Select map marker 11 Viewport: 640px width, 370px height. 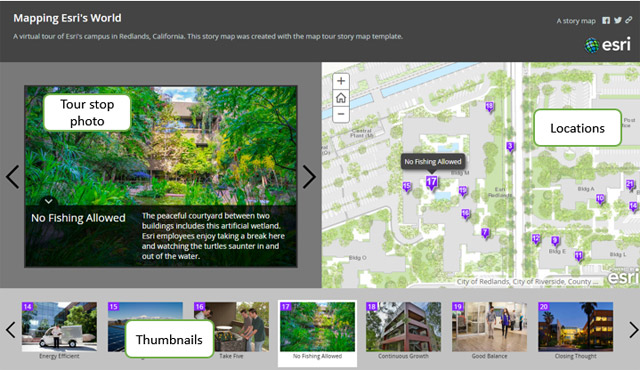pyautogui.click(x=578, y=256)
